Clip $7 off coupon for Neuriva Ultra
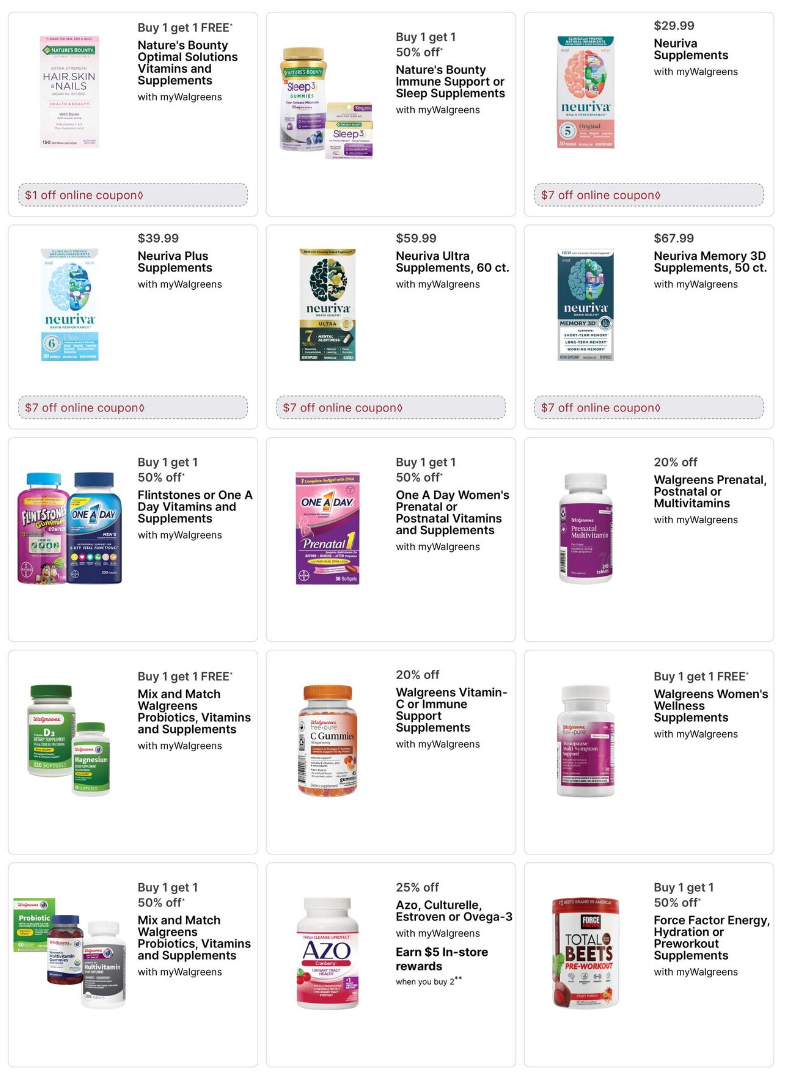This screenshot has width=790, height=1078. click(391, 408)
